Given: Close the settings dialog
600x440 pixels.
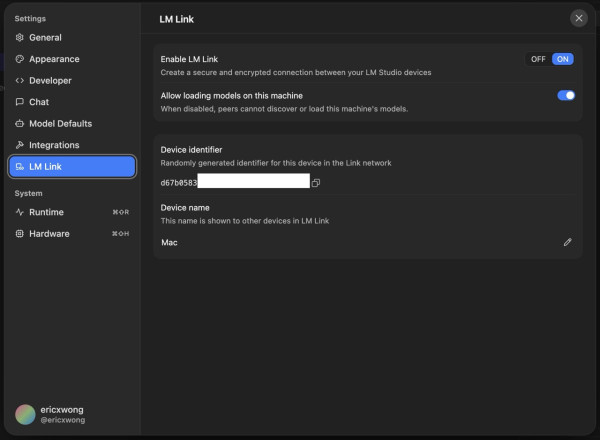Looking at the screenshot, I should (579, 18).
